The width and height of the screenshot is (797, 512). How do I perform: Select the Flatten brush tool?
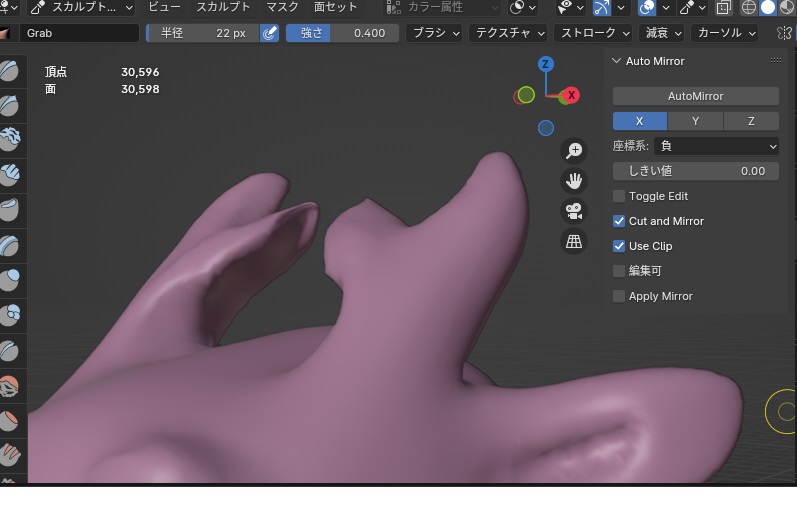9,421
